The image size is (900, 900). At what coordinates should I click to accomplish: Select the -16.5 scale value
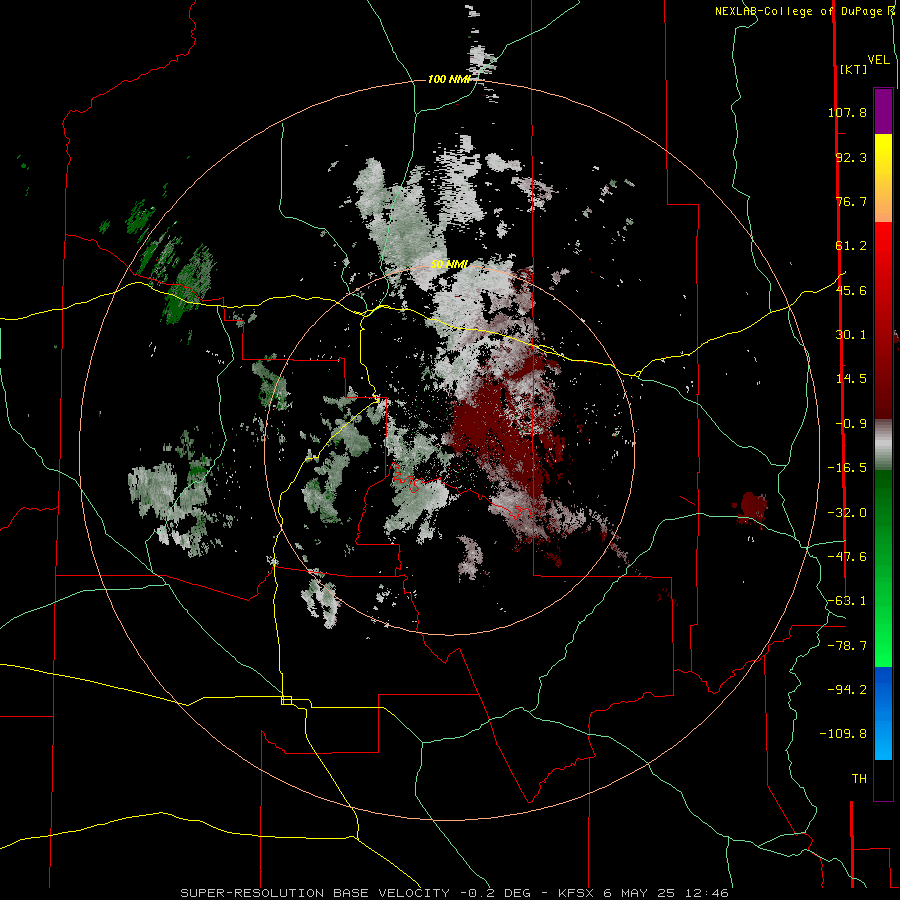point(847,468)
